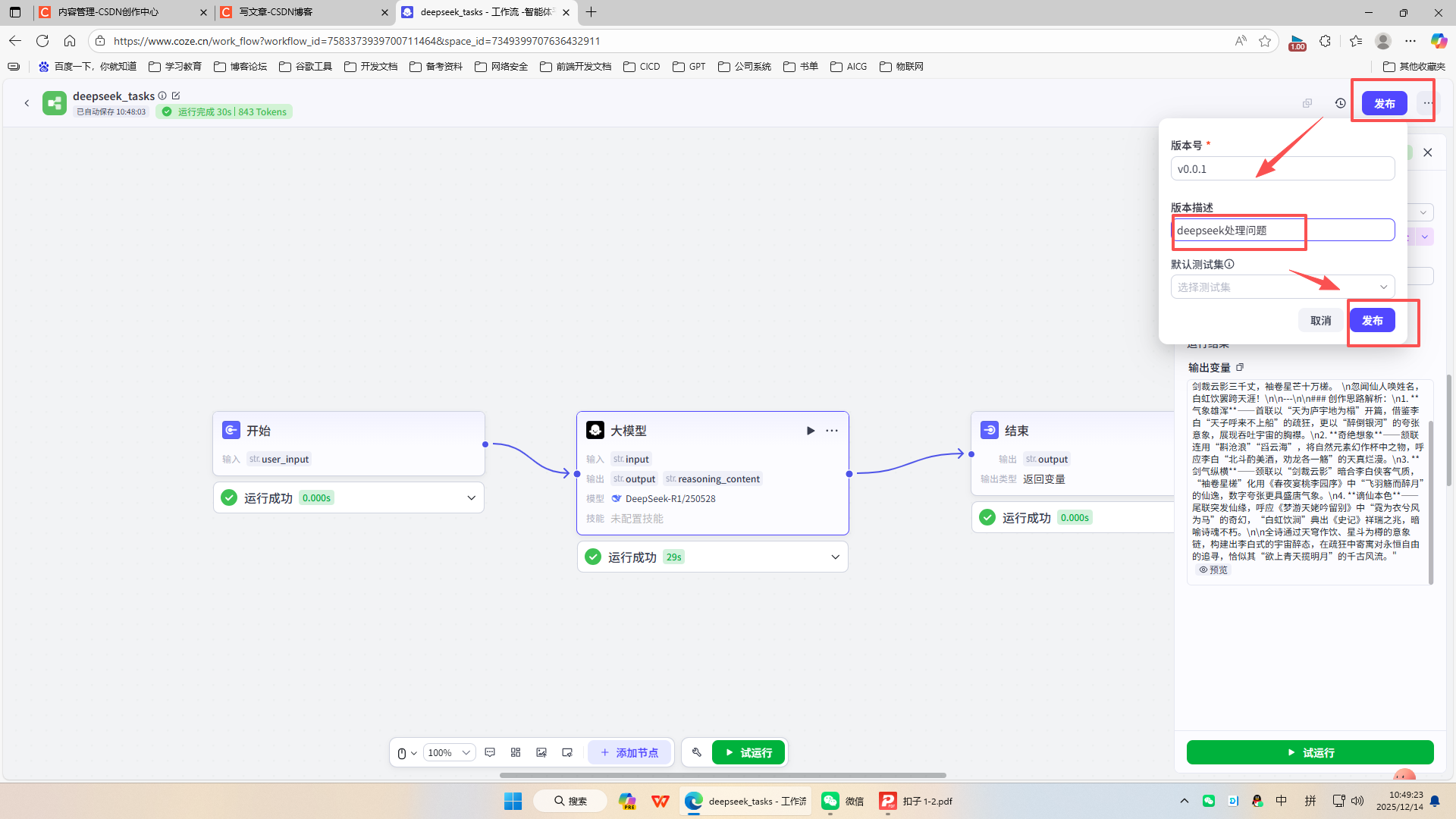The width and height of the screenshot is (1456, 819).
Task: Expand the 开始 node's 运行成功 result
Action: pos(471,497)
